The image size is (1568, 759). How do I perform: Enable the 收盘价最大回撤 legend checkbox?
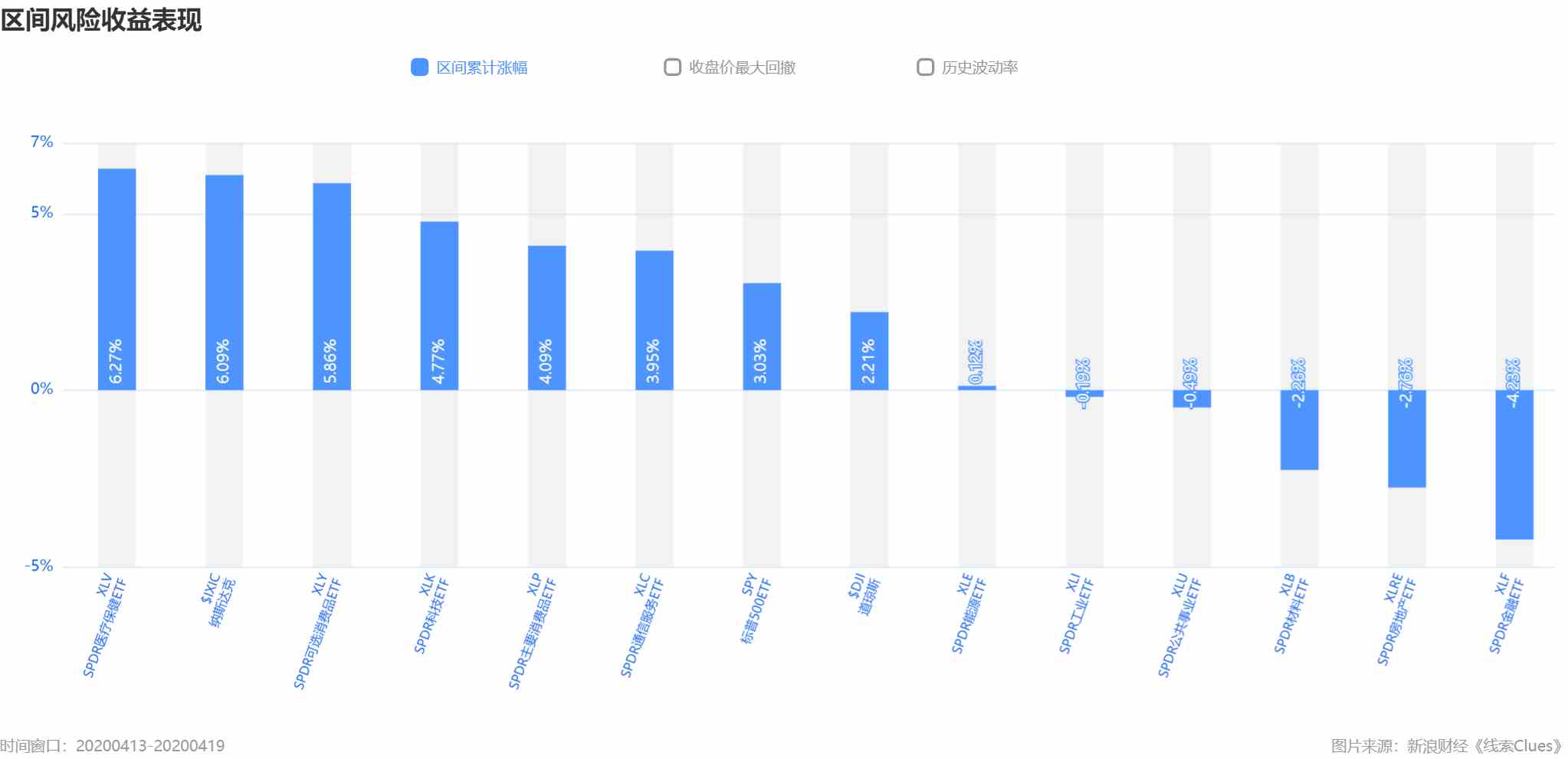(672, 67)
